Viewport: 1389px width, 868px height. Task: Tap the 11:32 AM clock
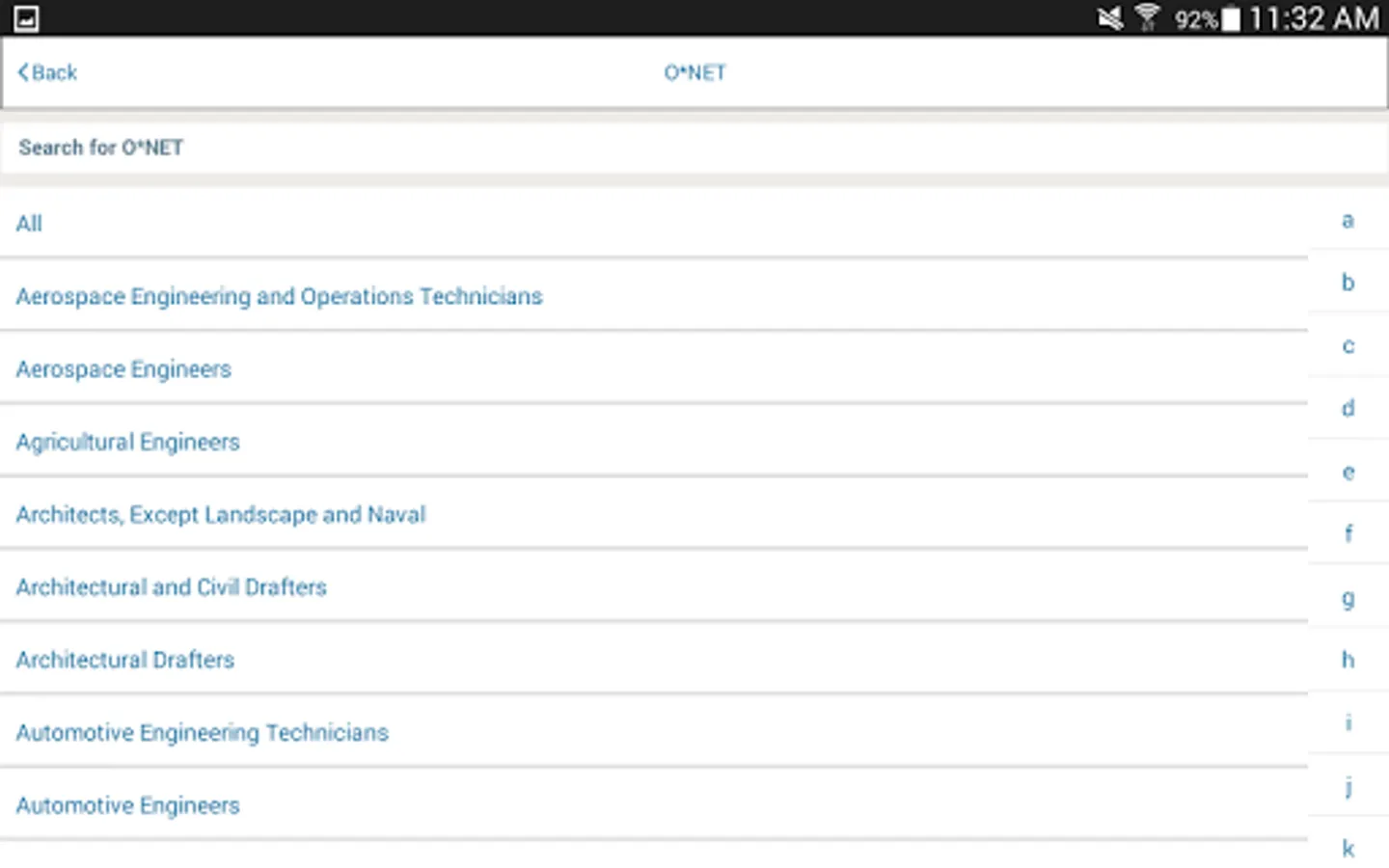1315,18
